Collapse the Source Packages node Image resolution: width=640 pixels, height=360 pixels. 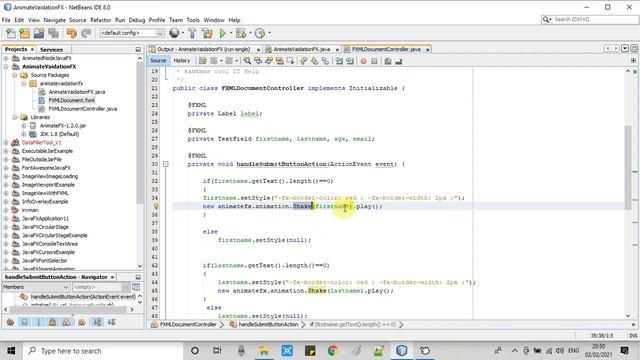pyautogui.click(x=15, y=75)
